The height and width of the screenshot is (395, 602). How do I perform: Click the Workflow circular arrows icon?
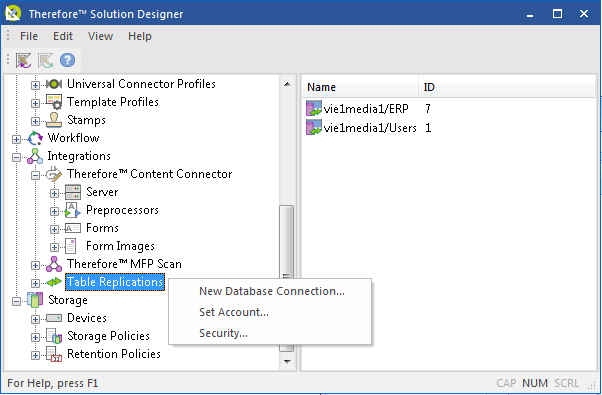click(x=35, y=138)
